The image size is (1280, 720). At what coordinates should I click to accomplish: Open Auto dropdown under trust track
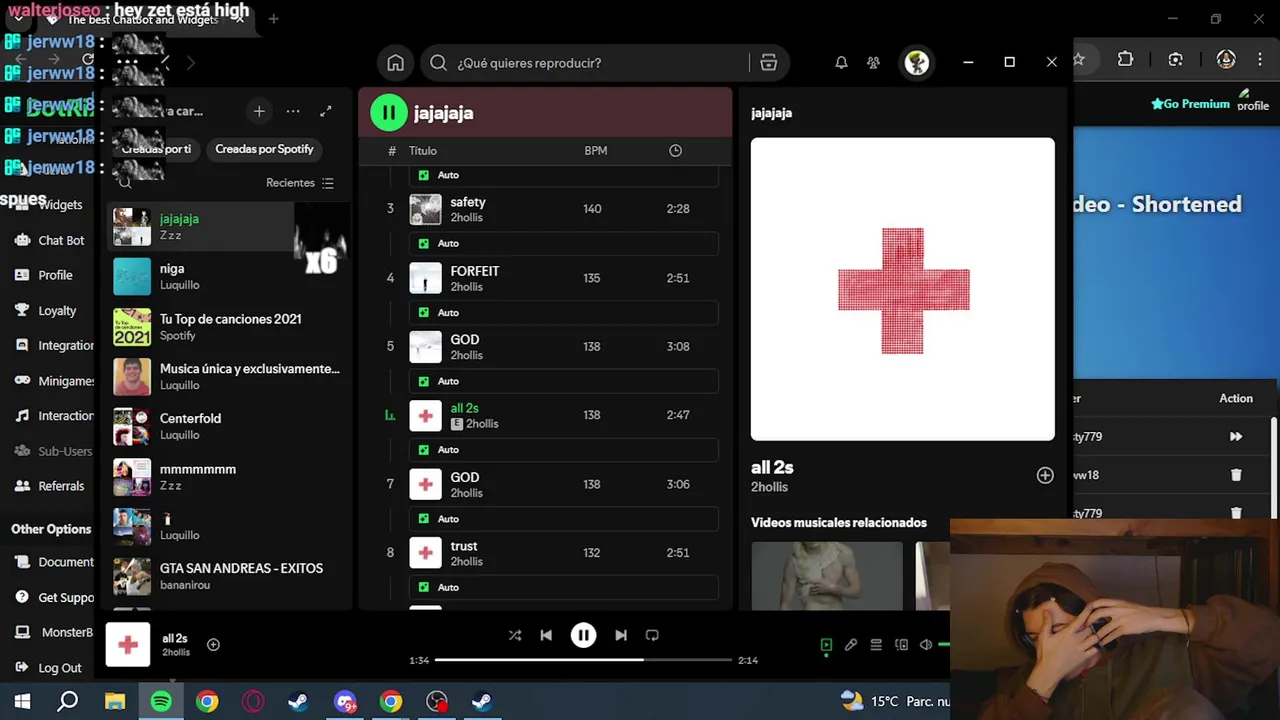pyautogui.click(x=564, y=587)
